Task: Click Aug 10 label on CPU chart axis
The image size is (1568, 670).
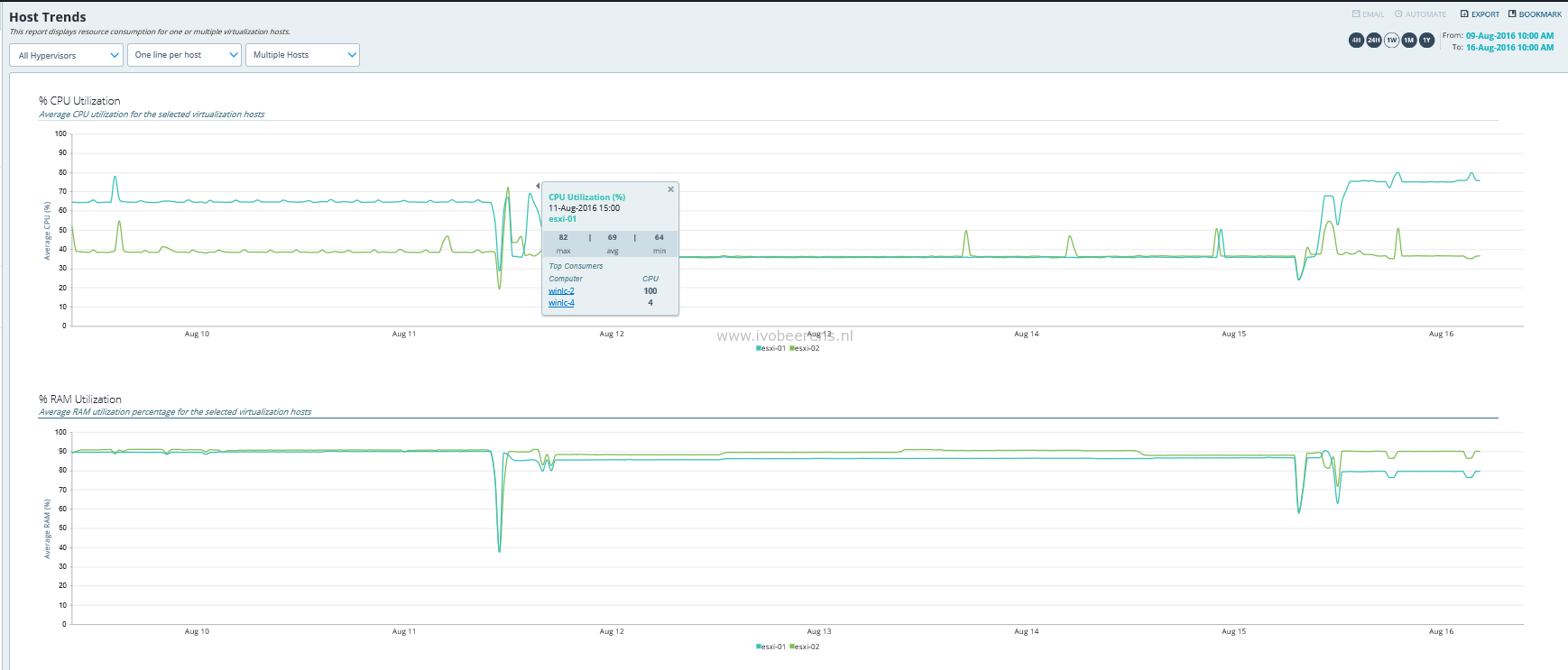Action: point(197,334)
